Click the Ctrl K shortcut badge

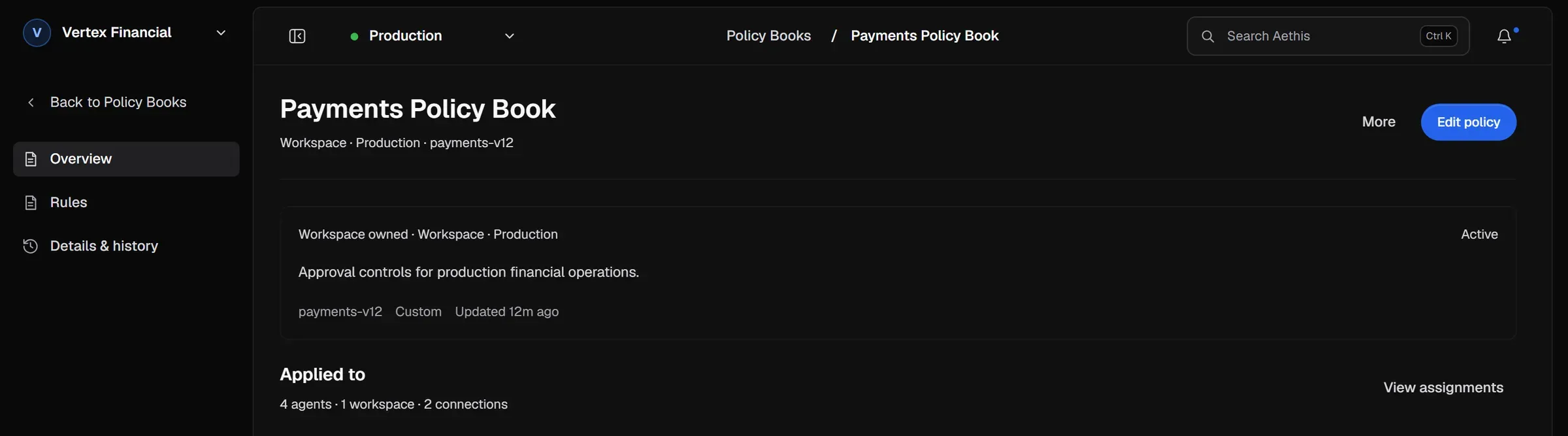[1439, 36]
